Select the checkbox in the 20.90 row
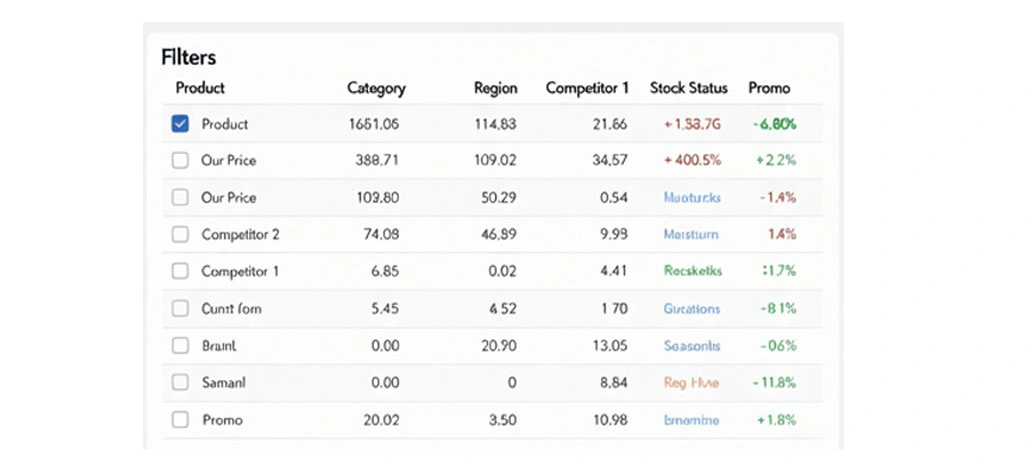The height and width of the screenshot is (466, 1026). tap(180, 346)
